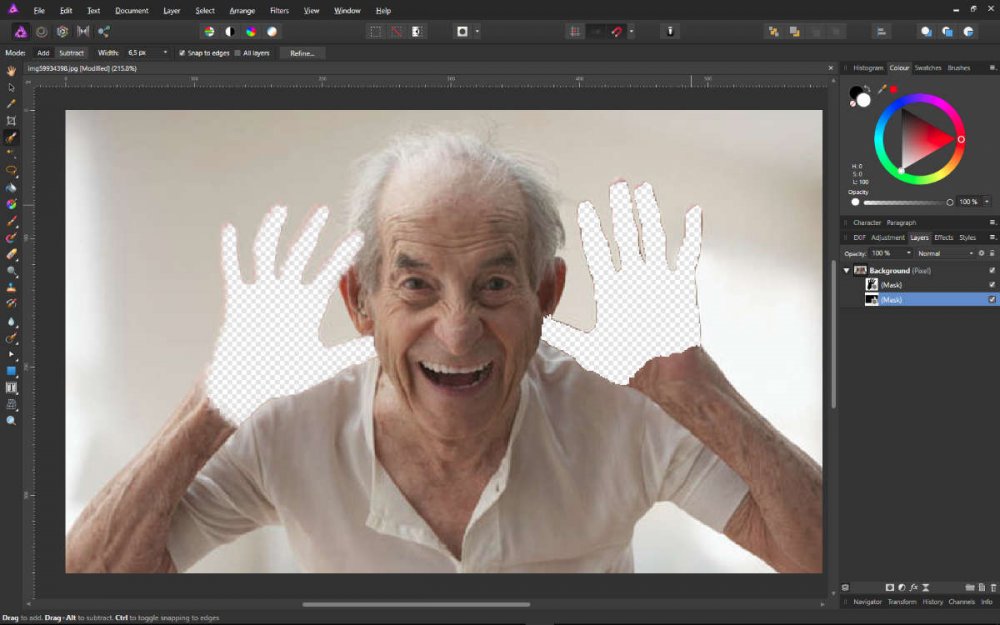This screenshot has height=625, width=1000.
Task: Click the Refine... button
Action: pos(302,53)
